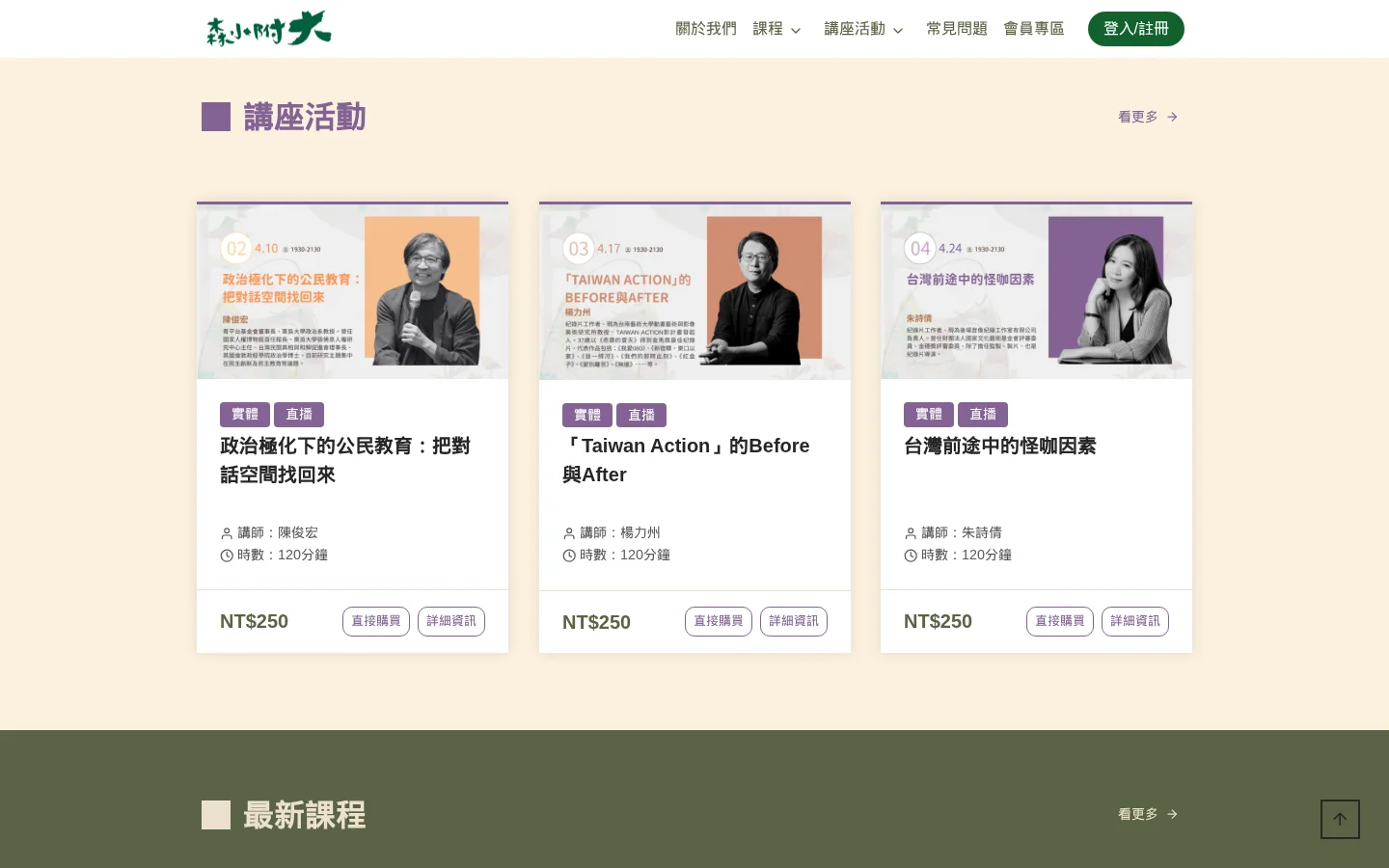Image resolution: width=1389 pixels, height=868 pixels.
Task: Click the clock icon in 陳俊宏's card
Action: point(227,556)
